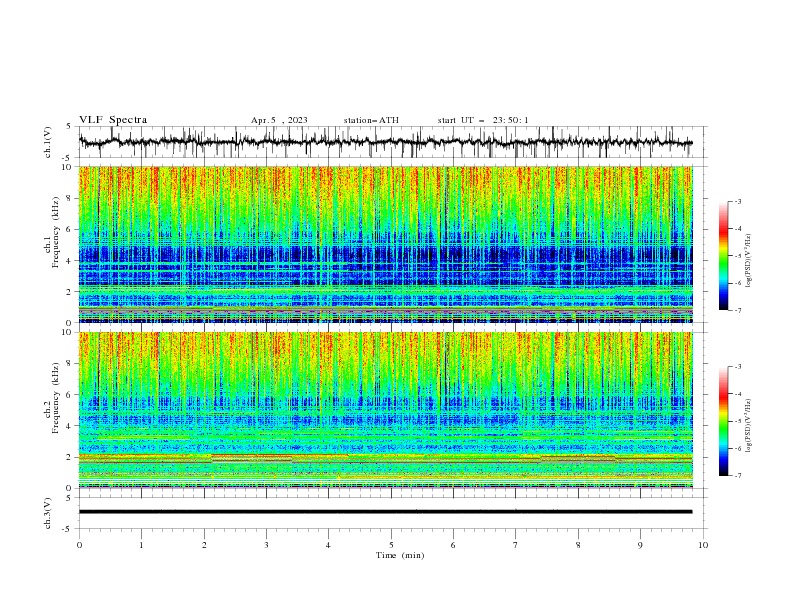This screenshot has height=612, width=792.
Task: Click the time axis tick label '10'
Action: 703,545
